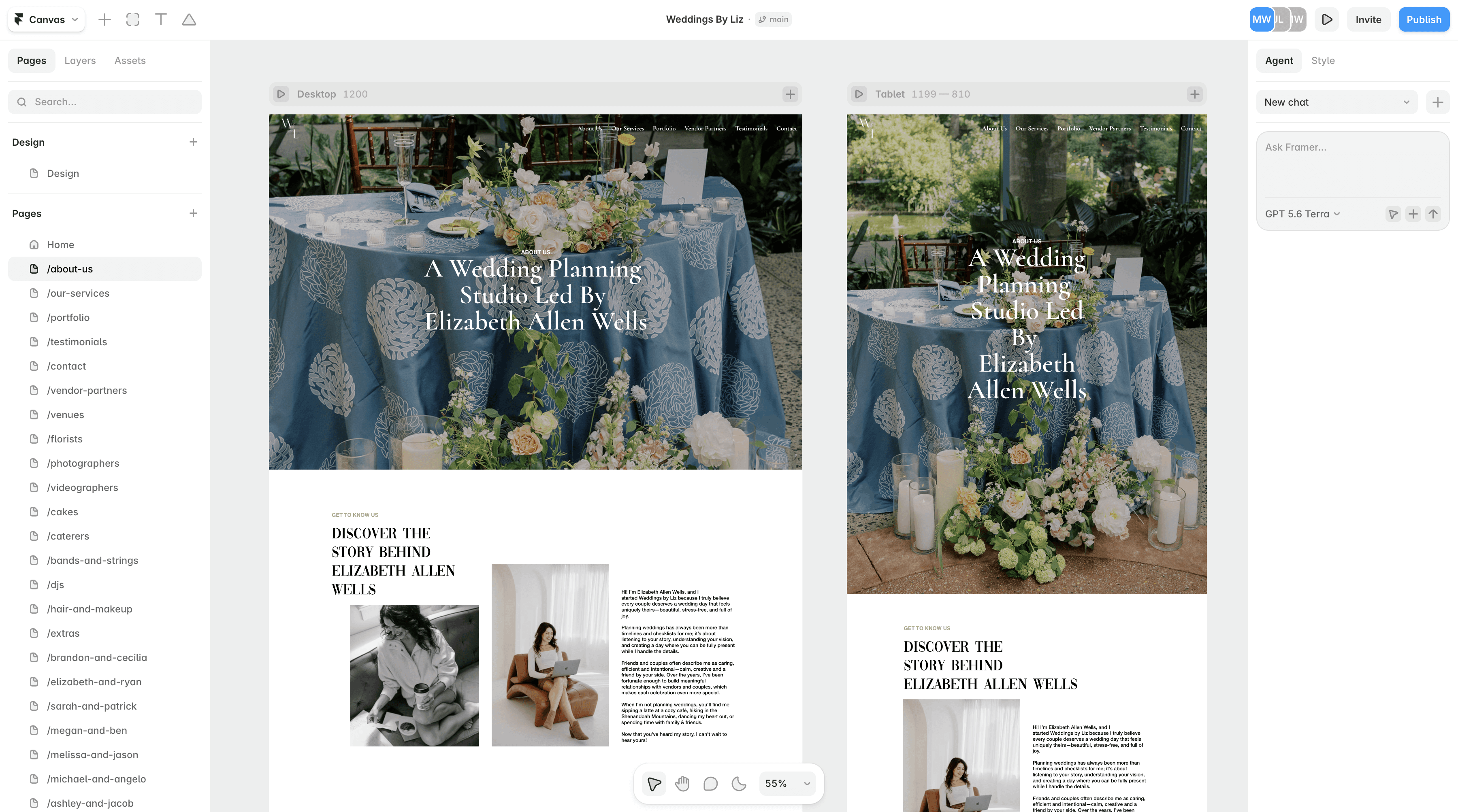Send the Ask Framer prompt arrow
The height and width of the screenshot is (812, 1458).
[1433, 214]
